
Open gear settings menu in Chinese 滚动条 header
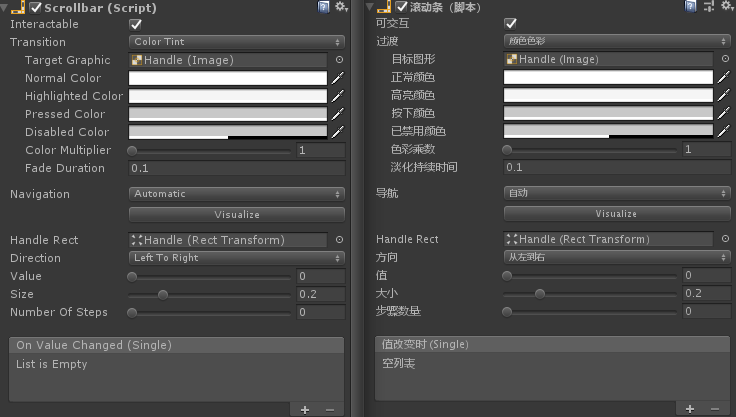(x=727, y=6)
